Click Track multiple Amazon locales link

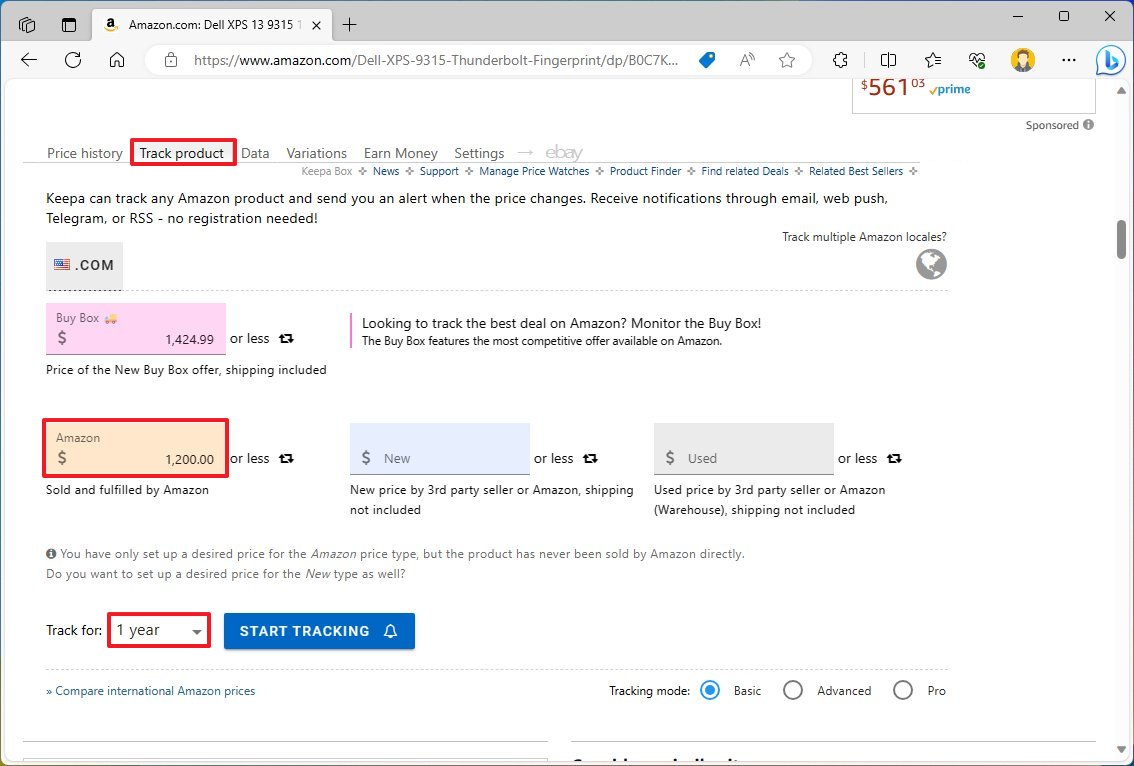pyautogui.click(x=864, y=237)
